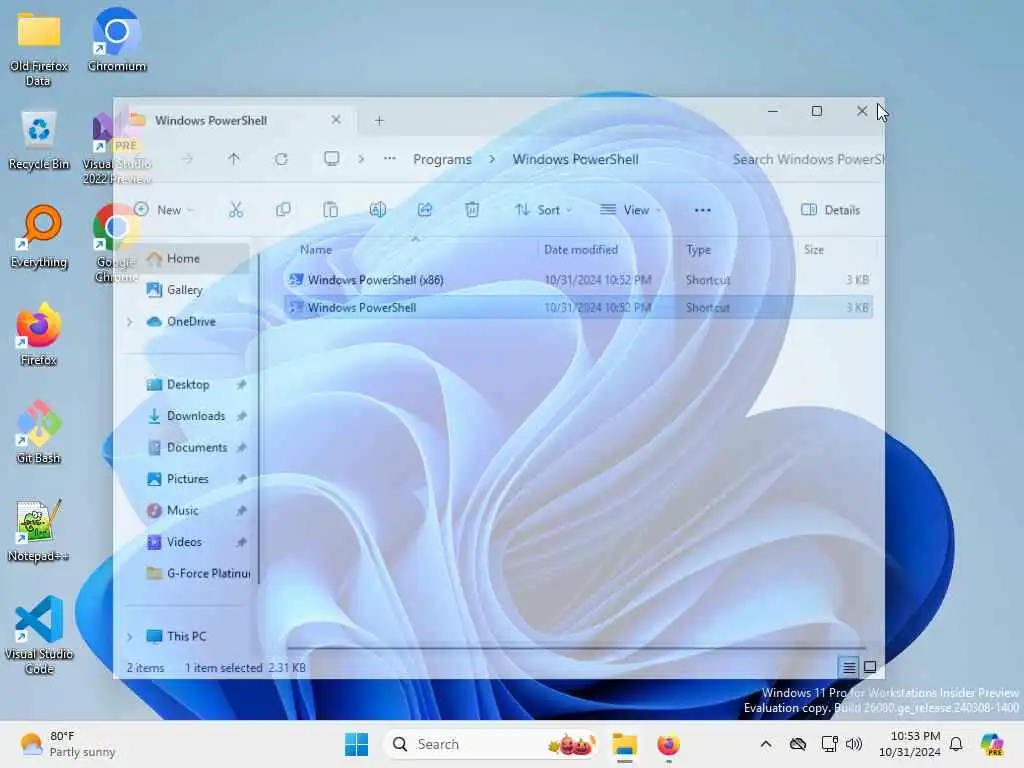Click the horizontal scrollbar in file list
Screen dimensions: 1024x768
577,648
